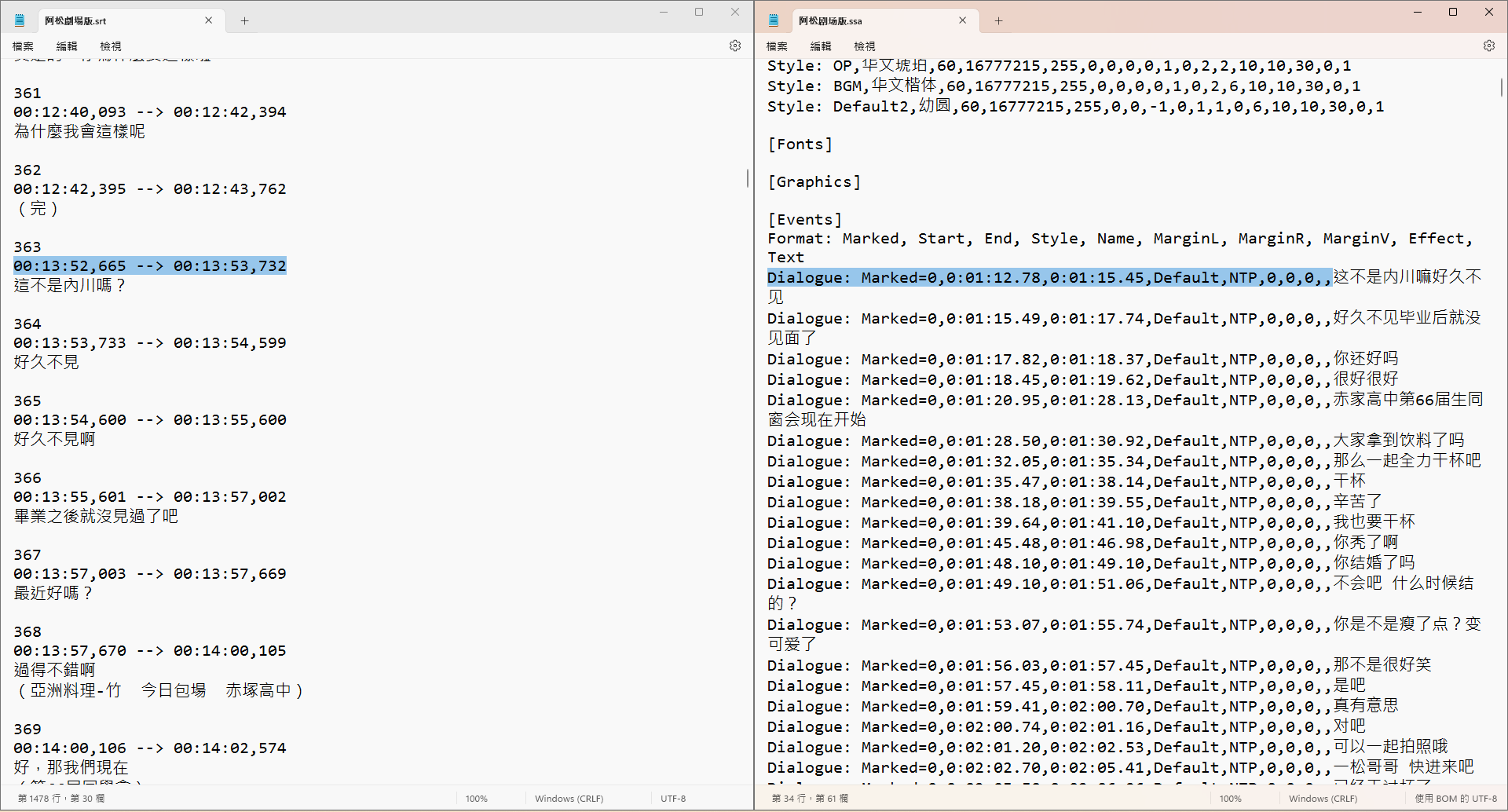Click the Dialogue line ending 可以一起拍照哦
Image resolution: width=1508 pixels, height=812 pixels.
(x=1107, y=747)
